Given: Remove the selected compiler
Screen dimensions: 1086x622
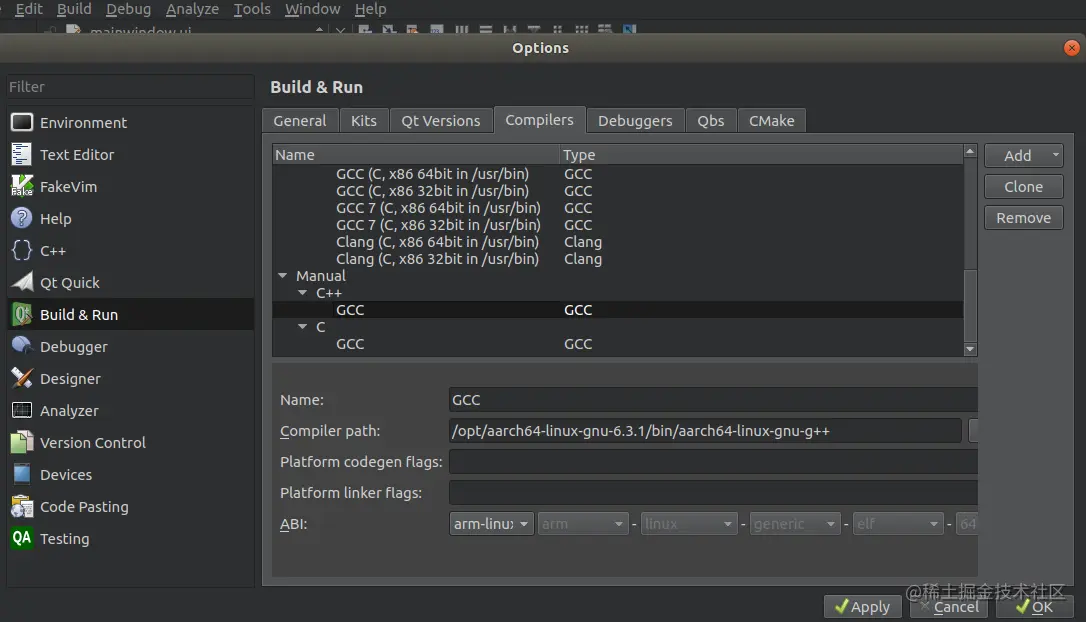Looking at the screenshot, I should (1024, 217).
